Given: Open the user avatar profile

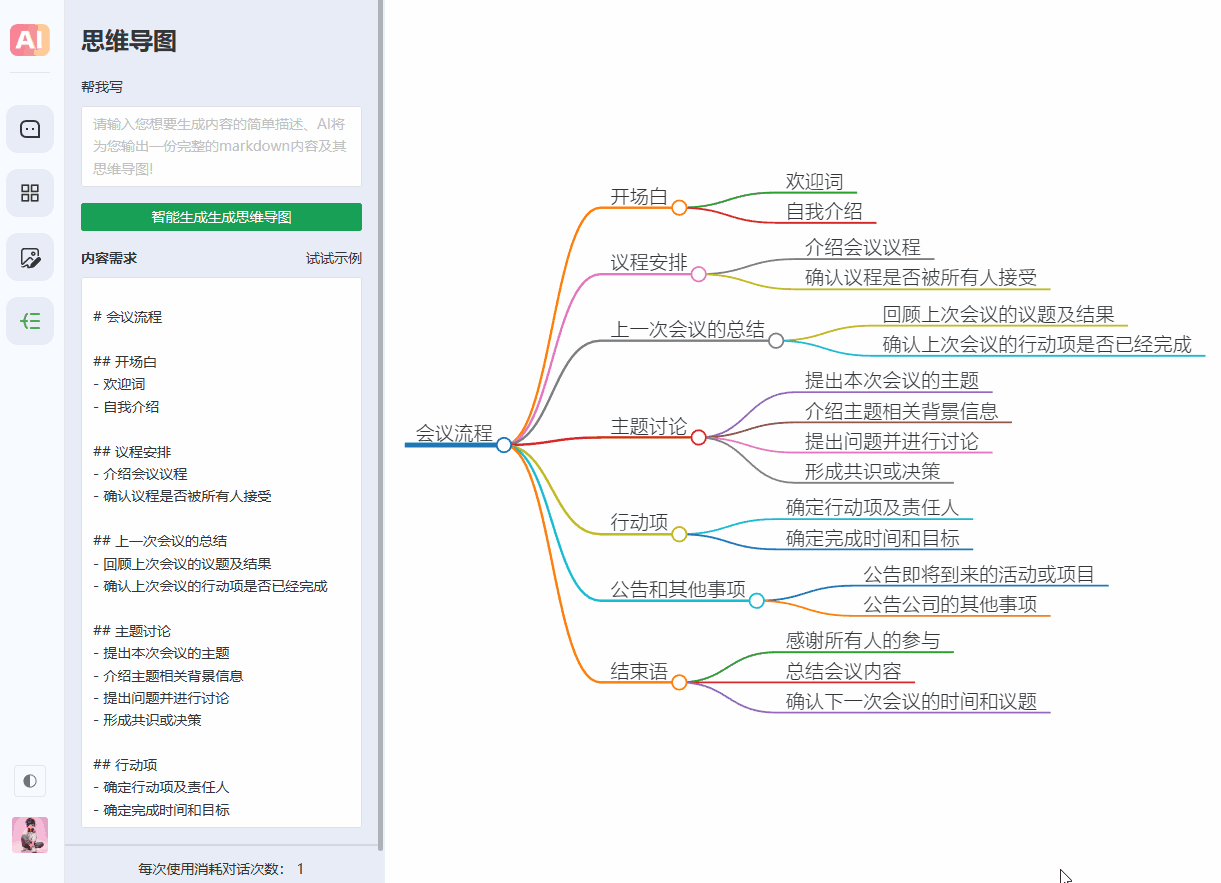Looking at the screenshot, I should (x=30, y=835).
